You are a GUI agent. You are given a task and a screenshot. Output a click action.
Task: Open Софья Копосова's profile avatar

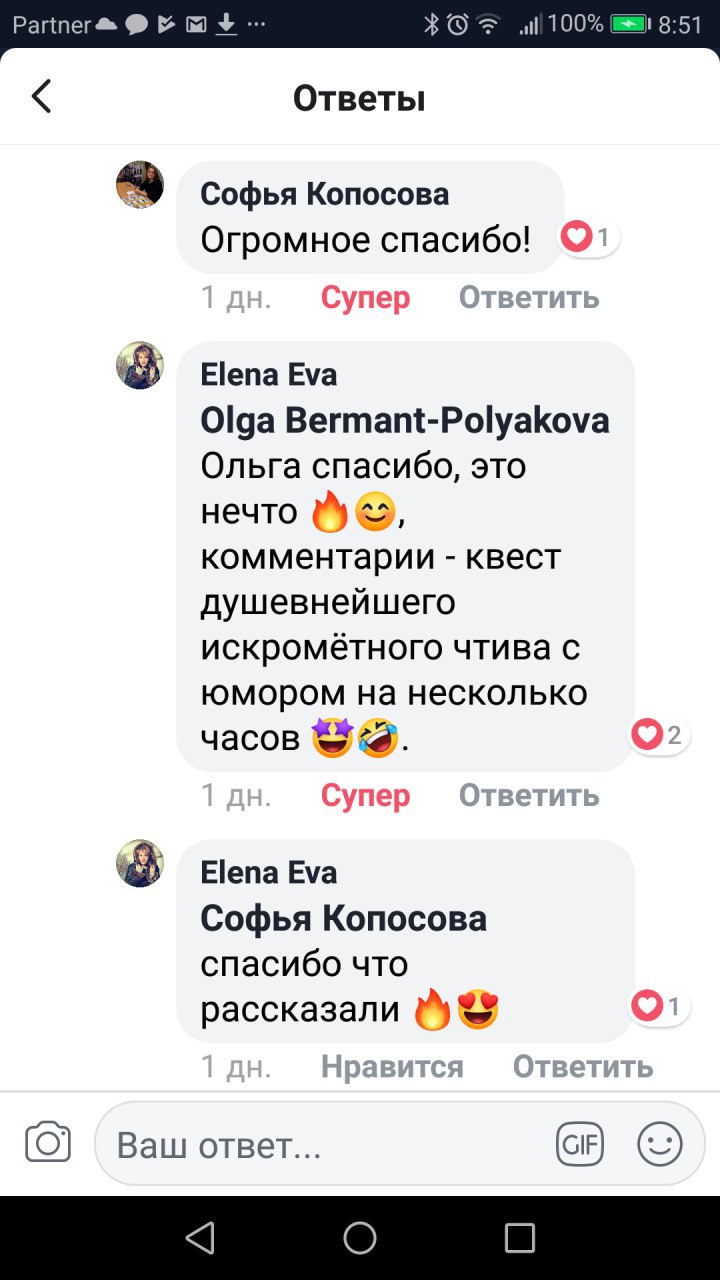140,185
